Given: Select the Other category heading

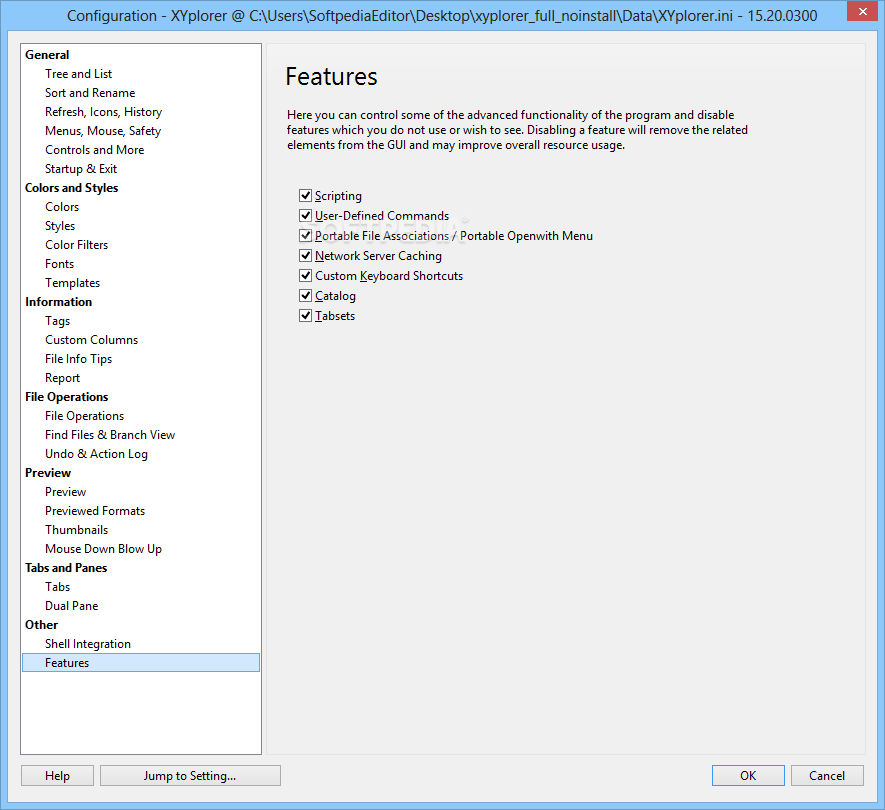Looking at the screenshot, I should point(41,625).
